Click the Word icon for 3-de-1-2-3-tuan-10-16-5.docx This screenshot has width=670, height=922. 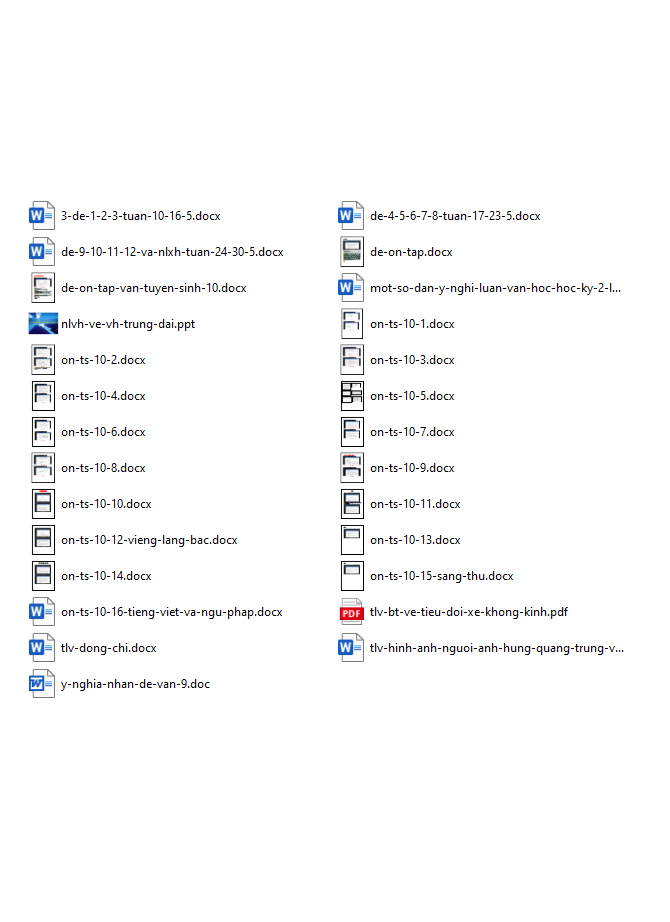pyautogui.click(x=42, y=216)
